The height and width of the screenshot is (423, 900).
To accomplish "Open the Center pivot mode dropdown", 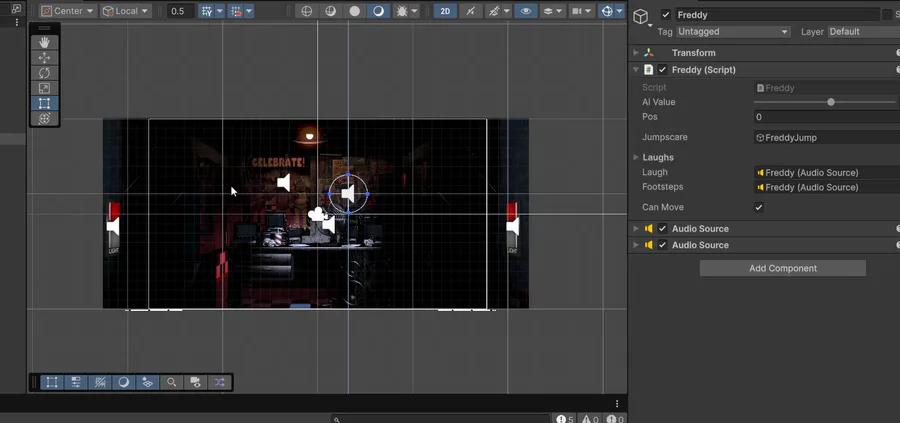I will pos(68,11).
